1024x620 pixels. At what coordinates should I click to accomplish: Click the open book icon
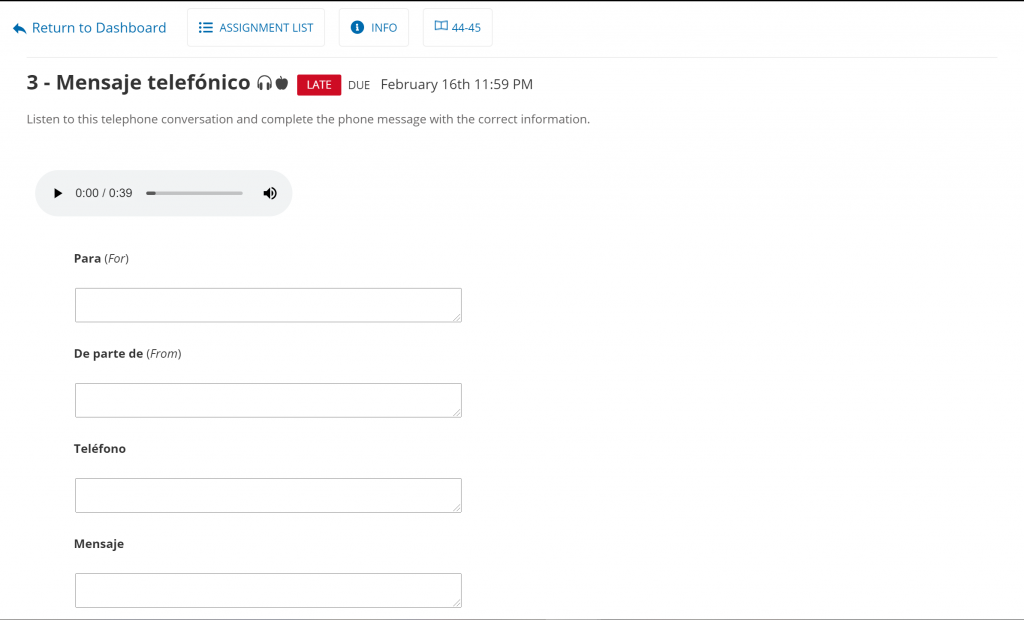tap(441, 27)
